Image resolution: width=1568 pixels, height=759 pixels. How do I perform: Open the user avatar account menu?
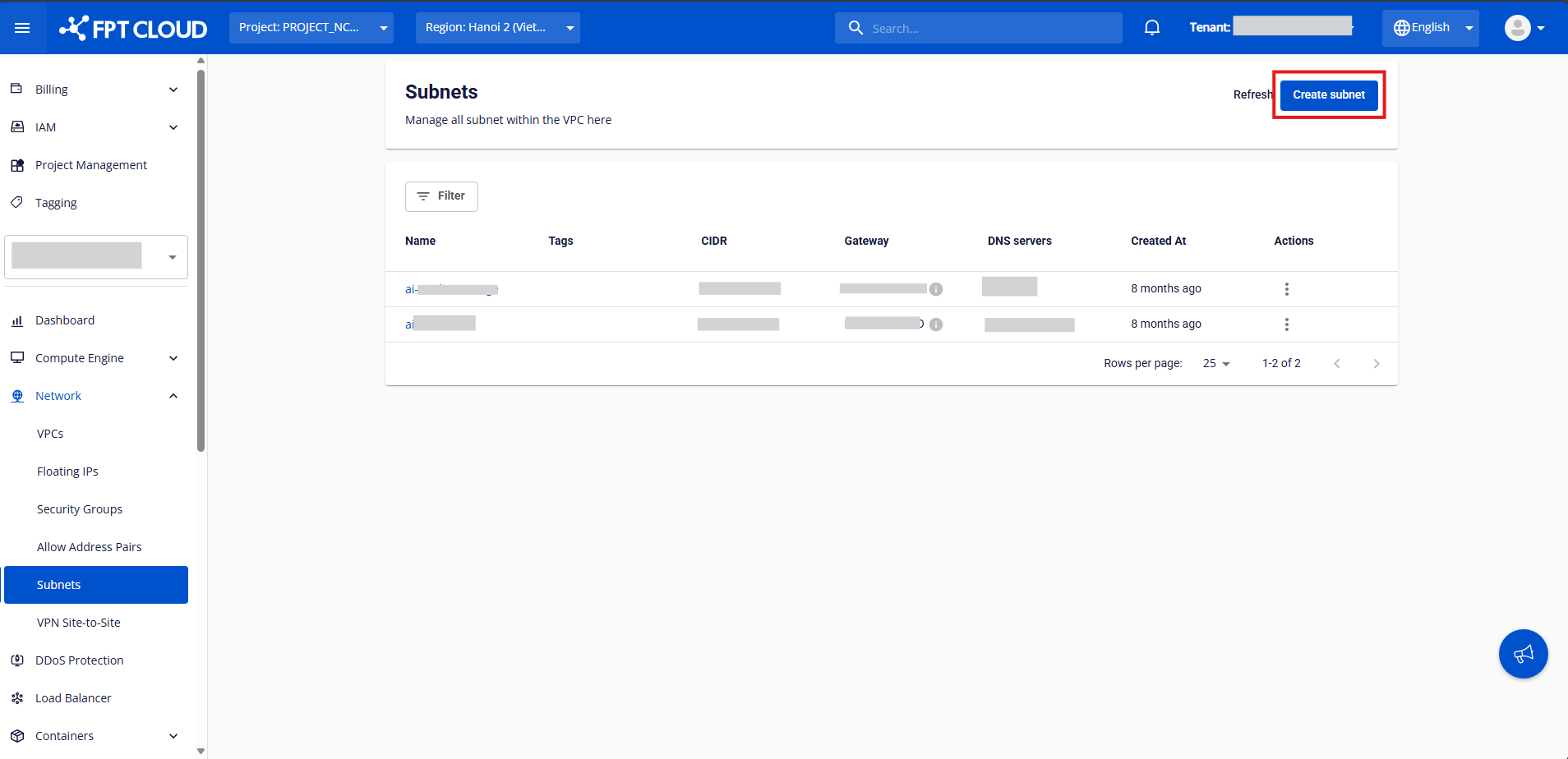tap(1524, 28)
